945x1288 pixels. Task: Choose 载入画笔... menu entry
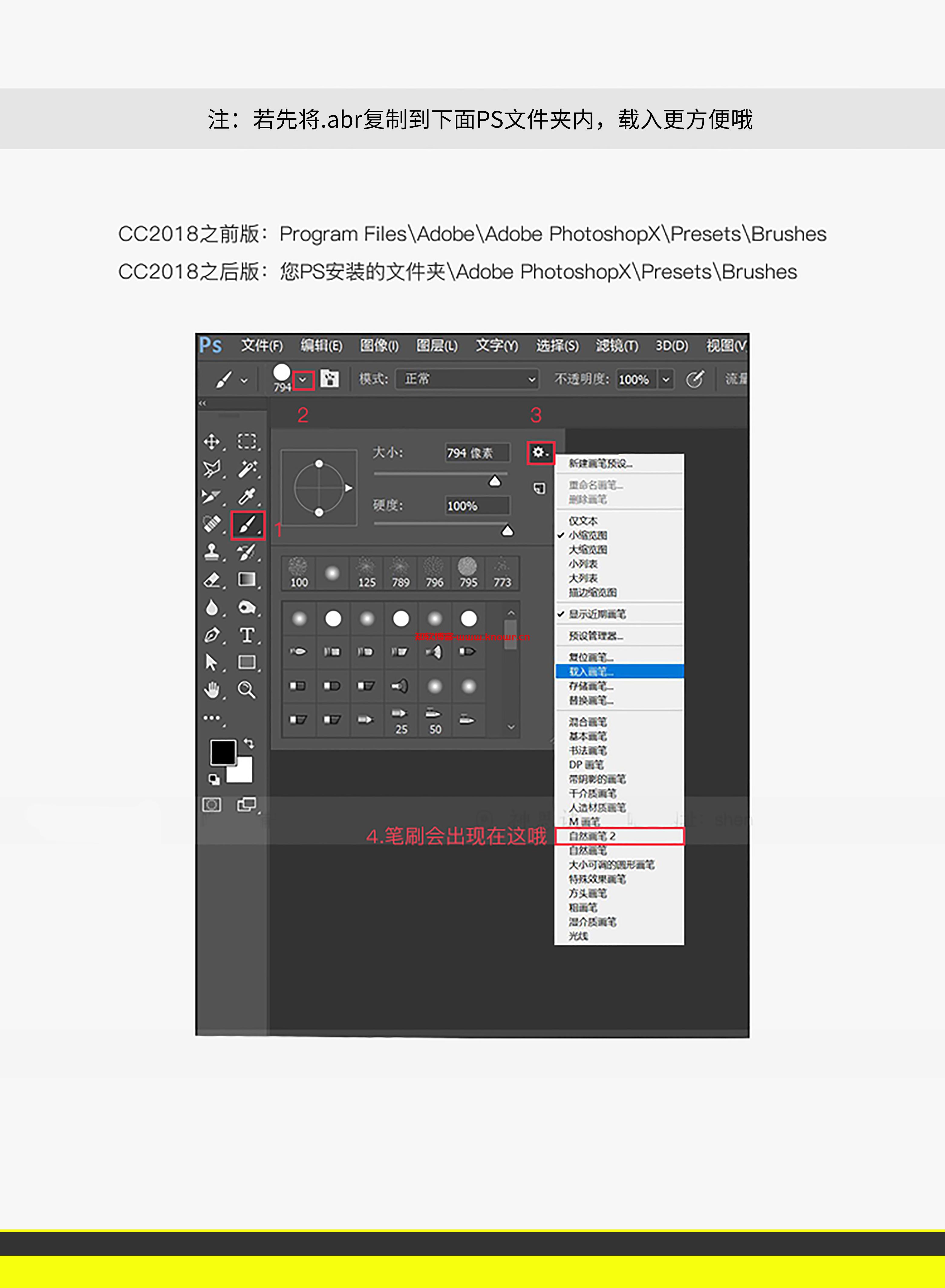click(x=620, y=671)
